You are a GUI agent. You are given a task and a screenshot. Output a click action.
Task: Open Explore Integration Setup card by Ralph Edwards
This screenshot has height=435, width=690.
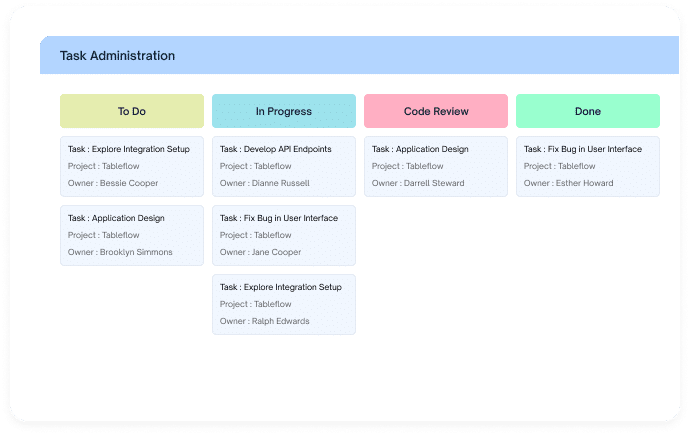pyautogui.click(x=284, y=304)
